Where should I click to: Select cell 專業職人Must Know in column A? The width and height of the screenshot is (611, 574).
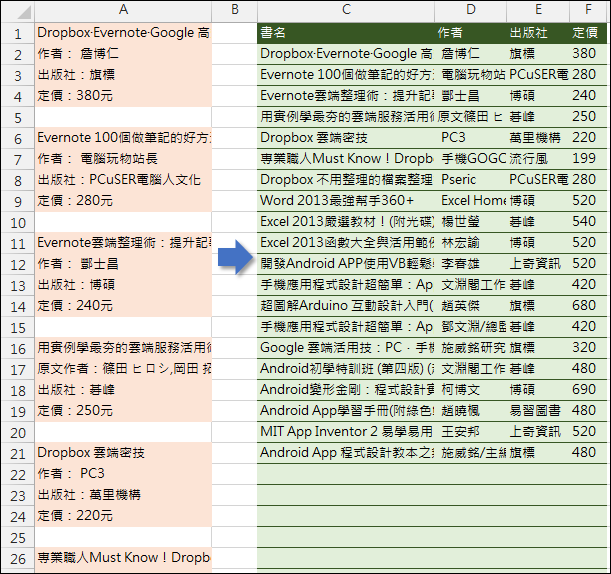123,558
